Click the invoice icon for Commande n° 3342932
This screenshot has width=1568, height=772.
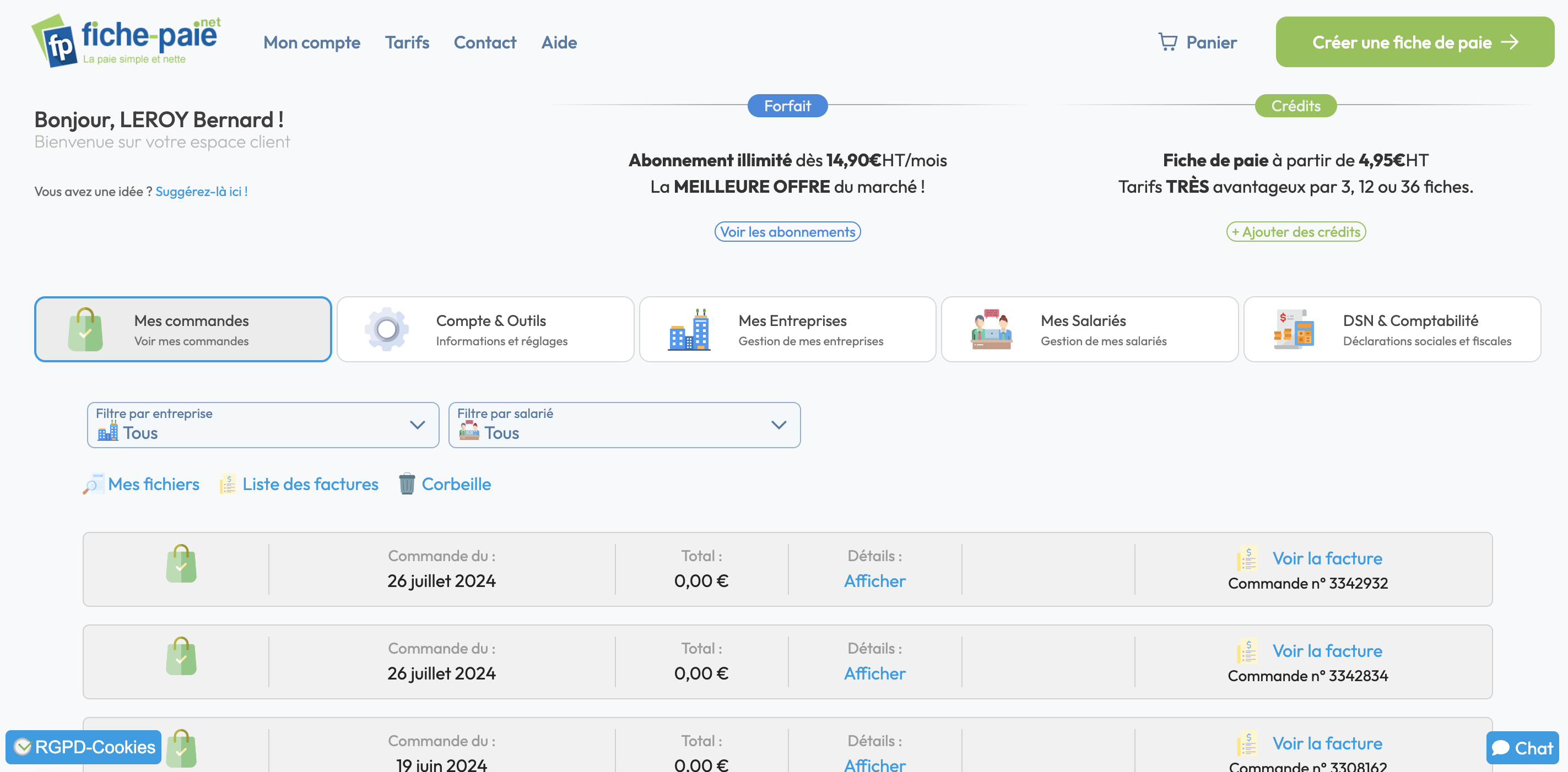1248,558
